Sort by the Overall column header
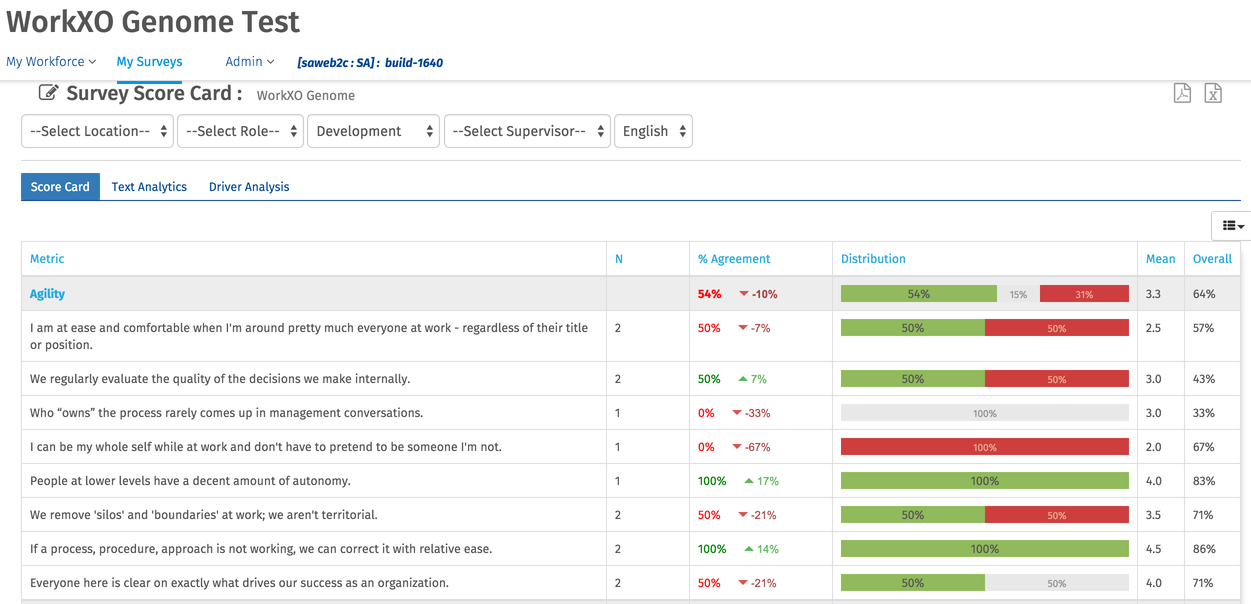The image size is (1251, 604). [x=1212, y=259]
